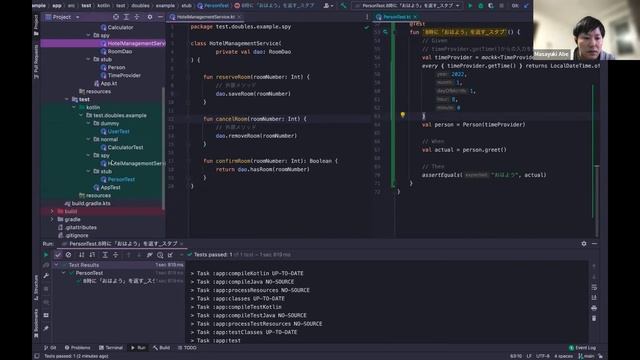
Task: Open the user account icon in the navigation bar
Action: tap(327, 6)
